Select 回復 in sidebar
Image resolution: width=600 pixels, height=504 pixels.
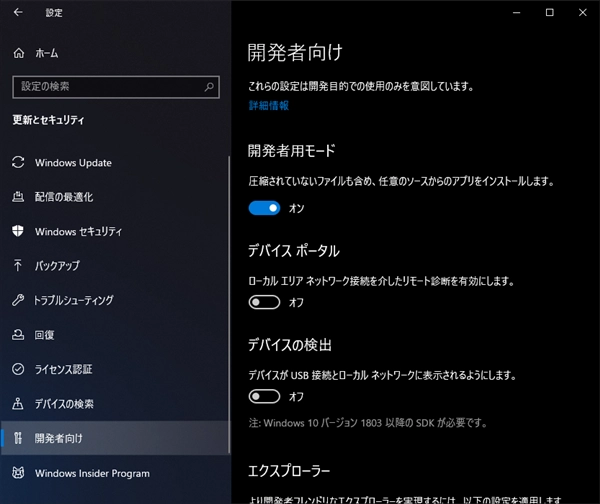[x=115, y=335]
